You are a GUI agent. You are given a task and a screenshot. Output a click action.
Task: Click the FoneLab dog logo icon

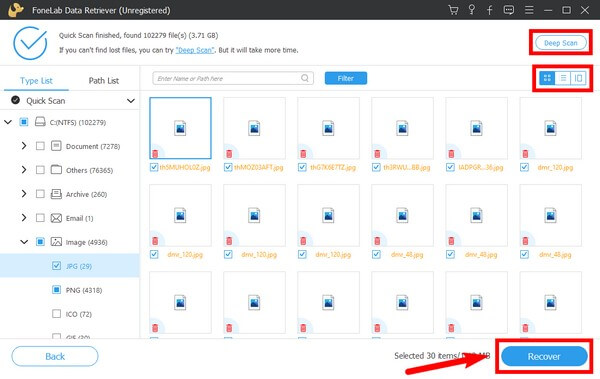pyautogui.click(x=16, y=10)
